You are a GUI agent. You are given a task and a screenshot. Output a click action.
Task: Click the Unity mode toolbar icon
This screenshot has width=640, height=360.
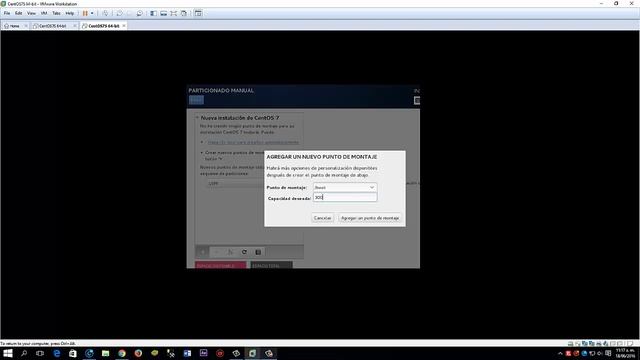click(x=184, y=13)
